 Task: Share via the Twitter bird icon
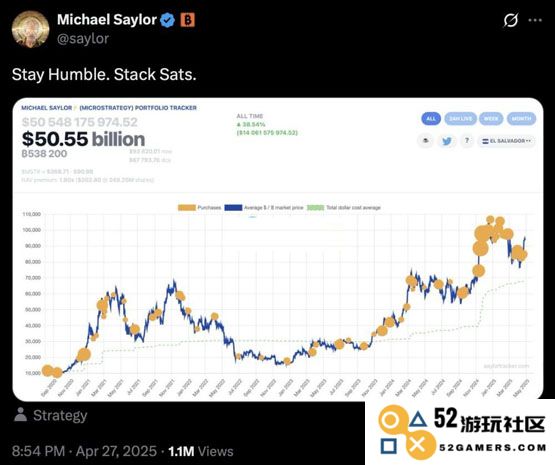[446, 141]
